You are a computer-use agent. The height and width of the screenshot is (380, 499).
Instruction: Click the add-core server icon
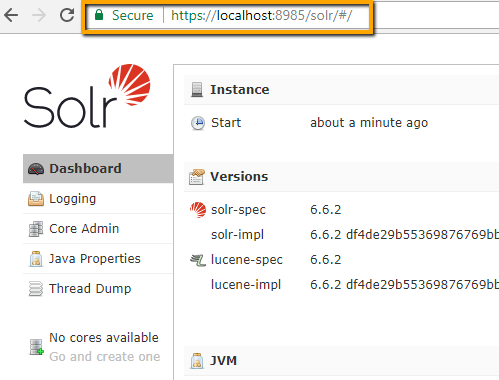pyautogui.click(x=37, y=347)
